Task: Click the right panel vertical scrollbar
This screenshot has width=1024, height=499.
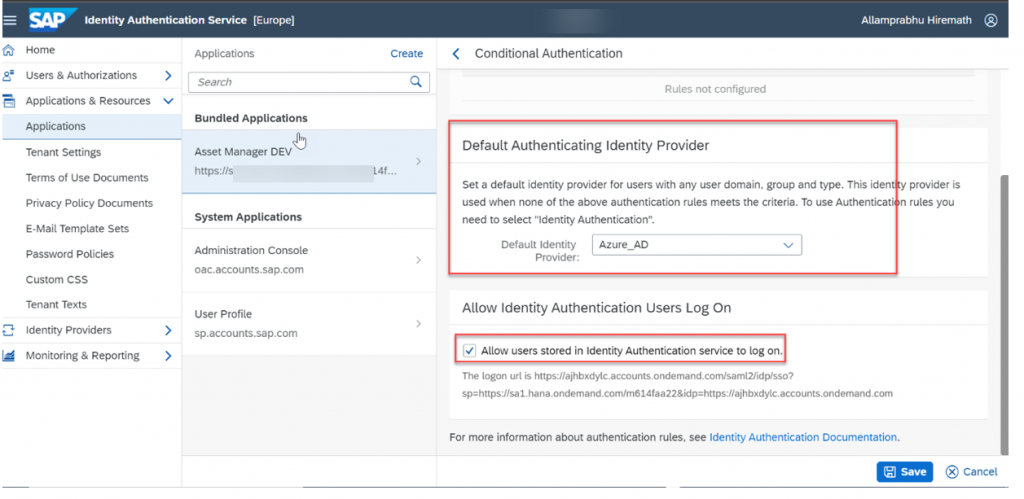Action: [x=1004, y=315]
